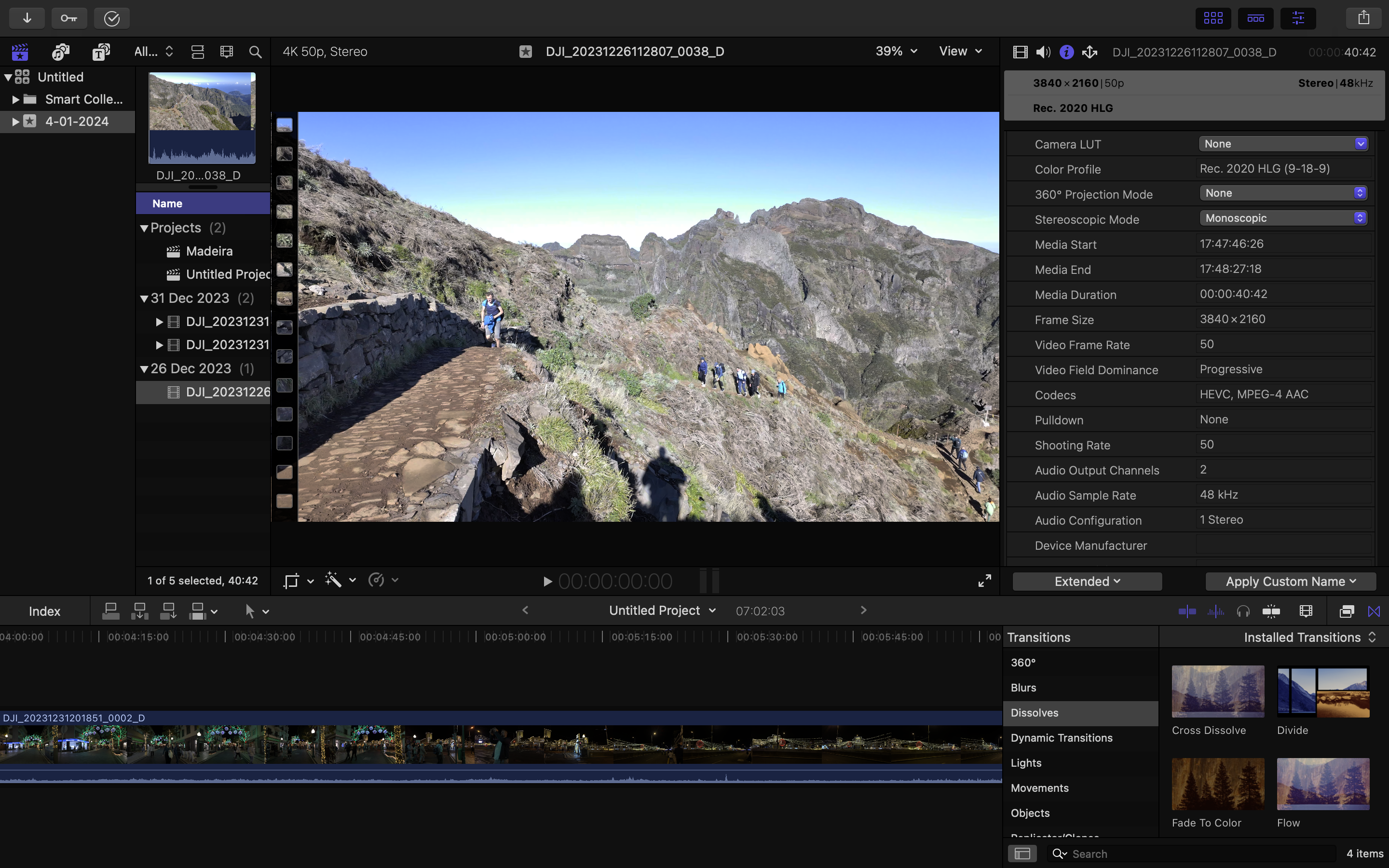
Task: Select the Blurs transitions category
Action: click(1080, 688)
